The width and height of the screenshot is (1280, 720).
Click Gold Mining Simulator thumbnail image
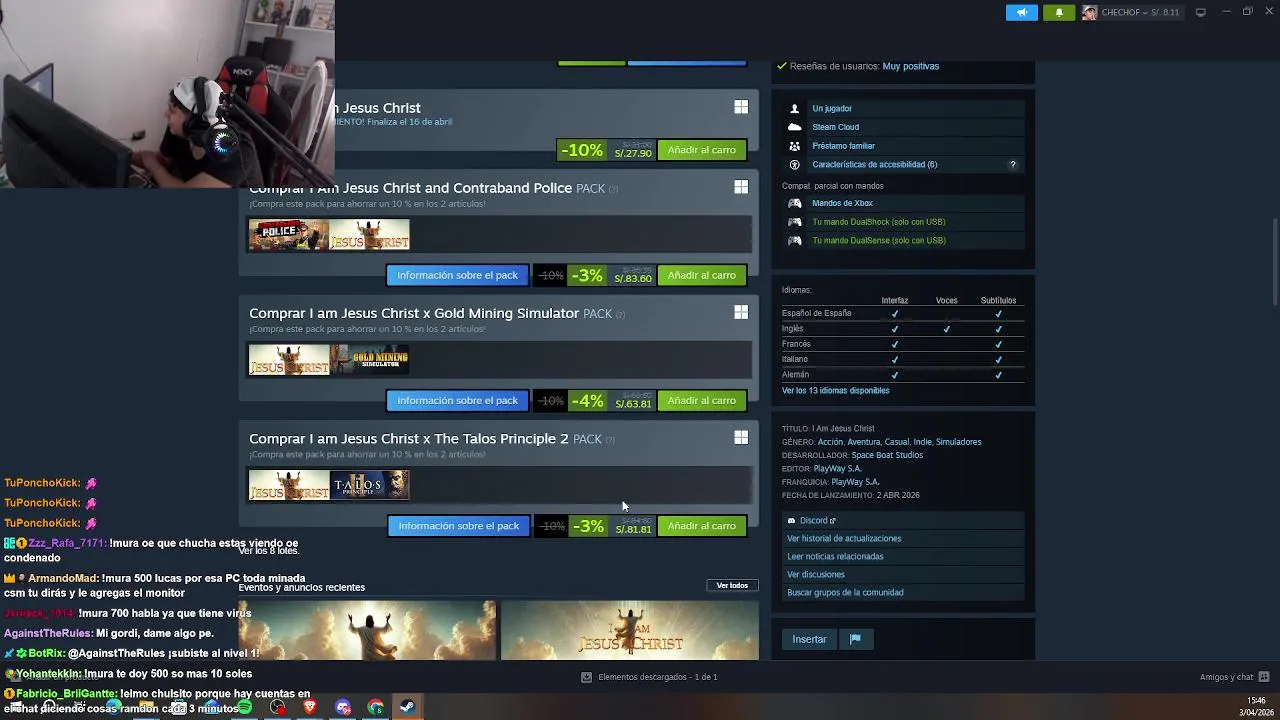tap(370, 360)
